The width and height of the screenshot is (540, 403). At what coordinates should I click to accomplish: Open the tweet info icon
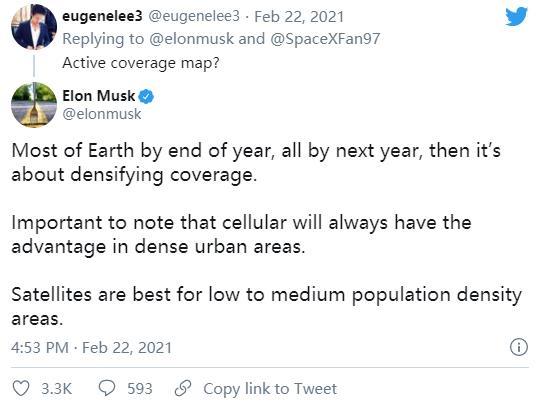pyautogui.click(x=518, y=347)
